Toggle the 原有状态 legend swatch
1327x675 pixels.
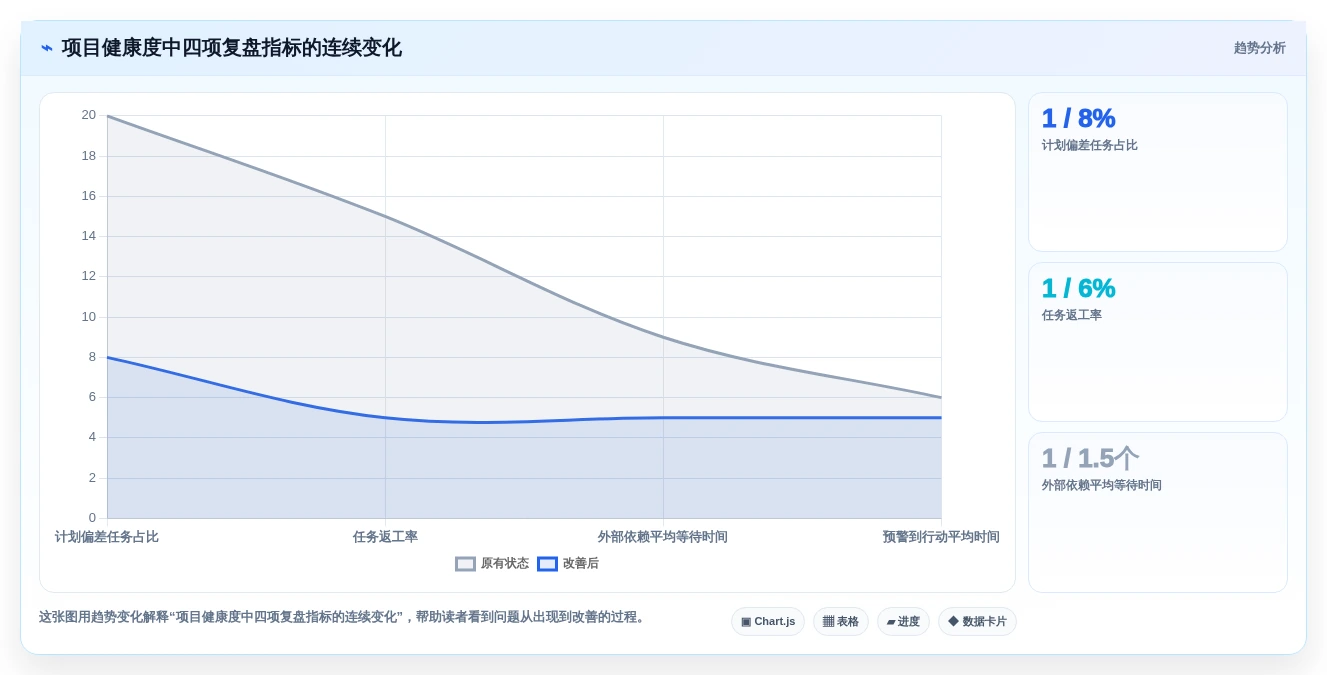(465, 564)
